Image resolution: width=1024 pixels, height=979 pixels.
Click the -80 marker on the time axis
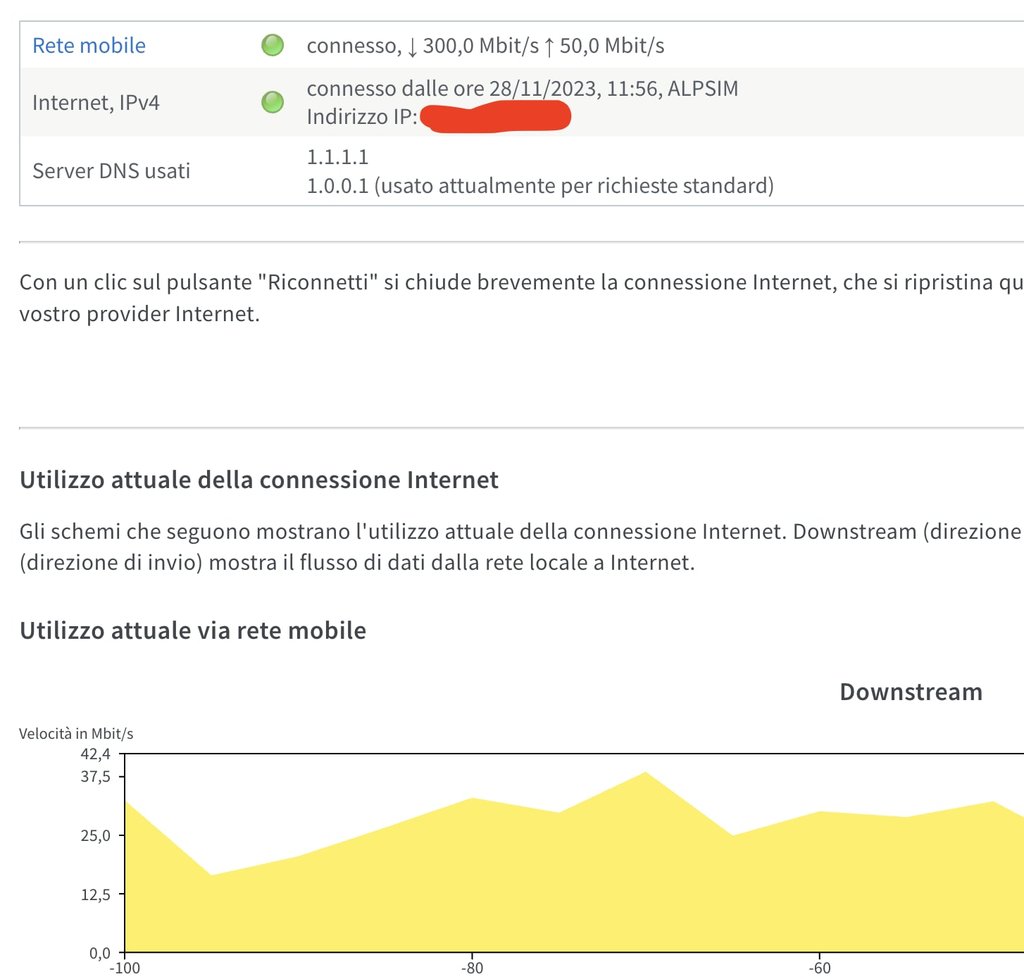point(471,967)
